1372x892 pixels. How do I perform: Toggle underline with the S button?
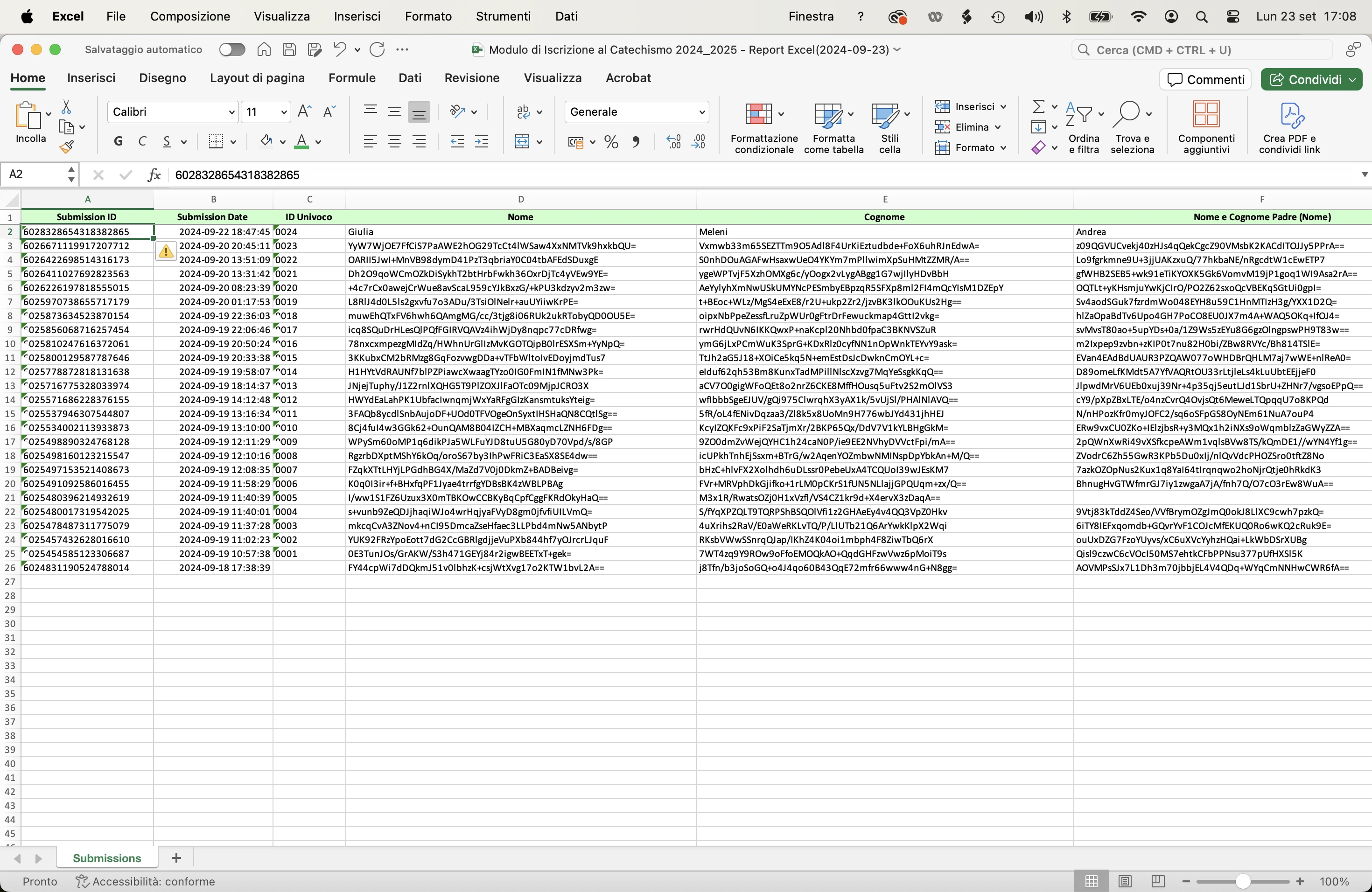(168, 142)
